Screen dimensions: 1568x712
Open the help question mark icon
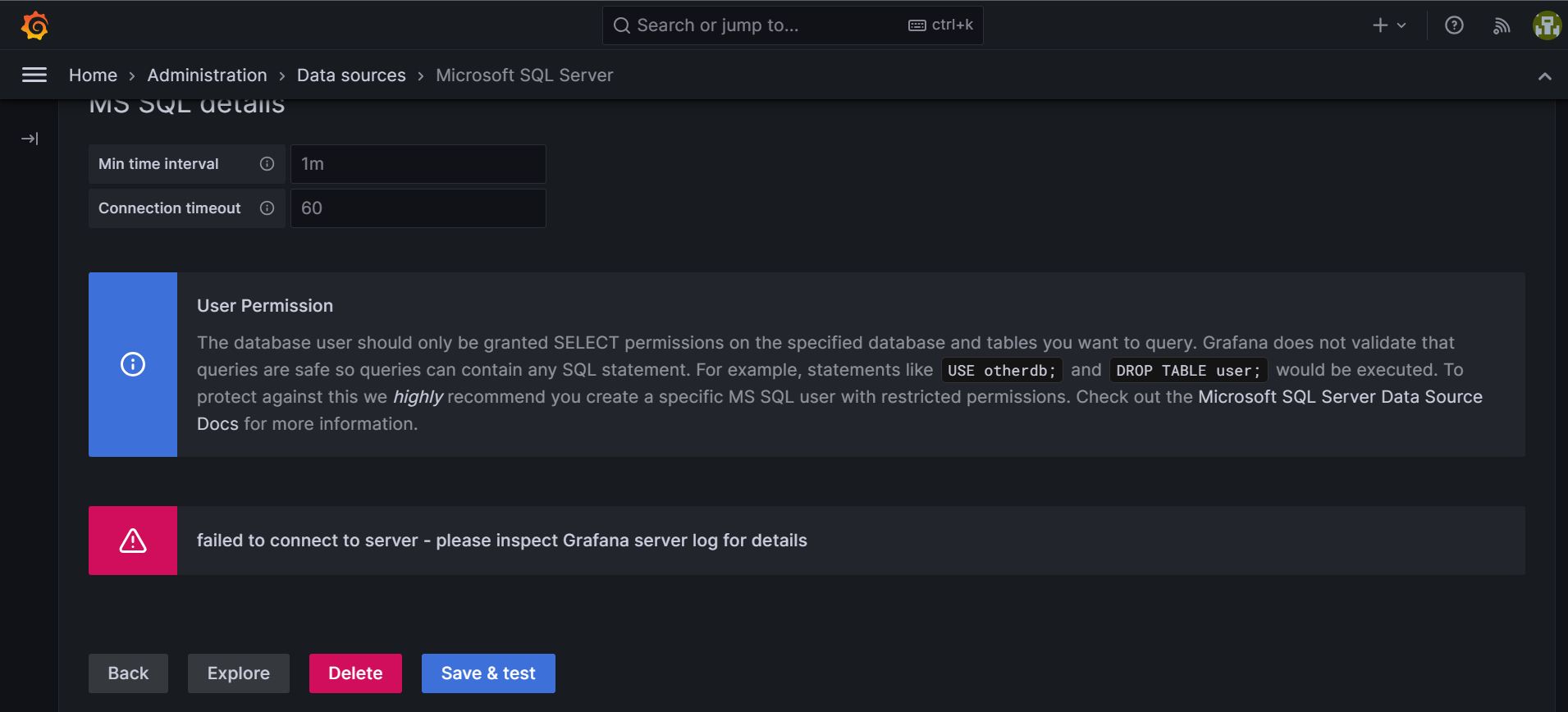pos(1454,25)
